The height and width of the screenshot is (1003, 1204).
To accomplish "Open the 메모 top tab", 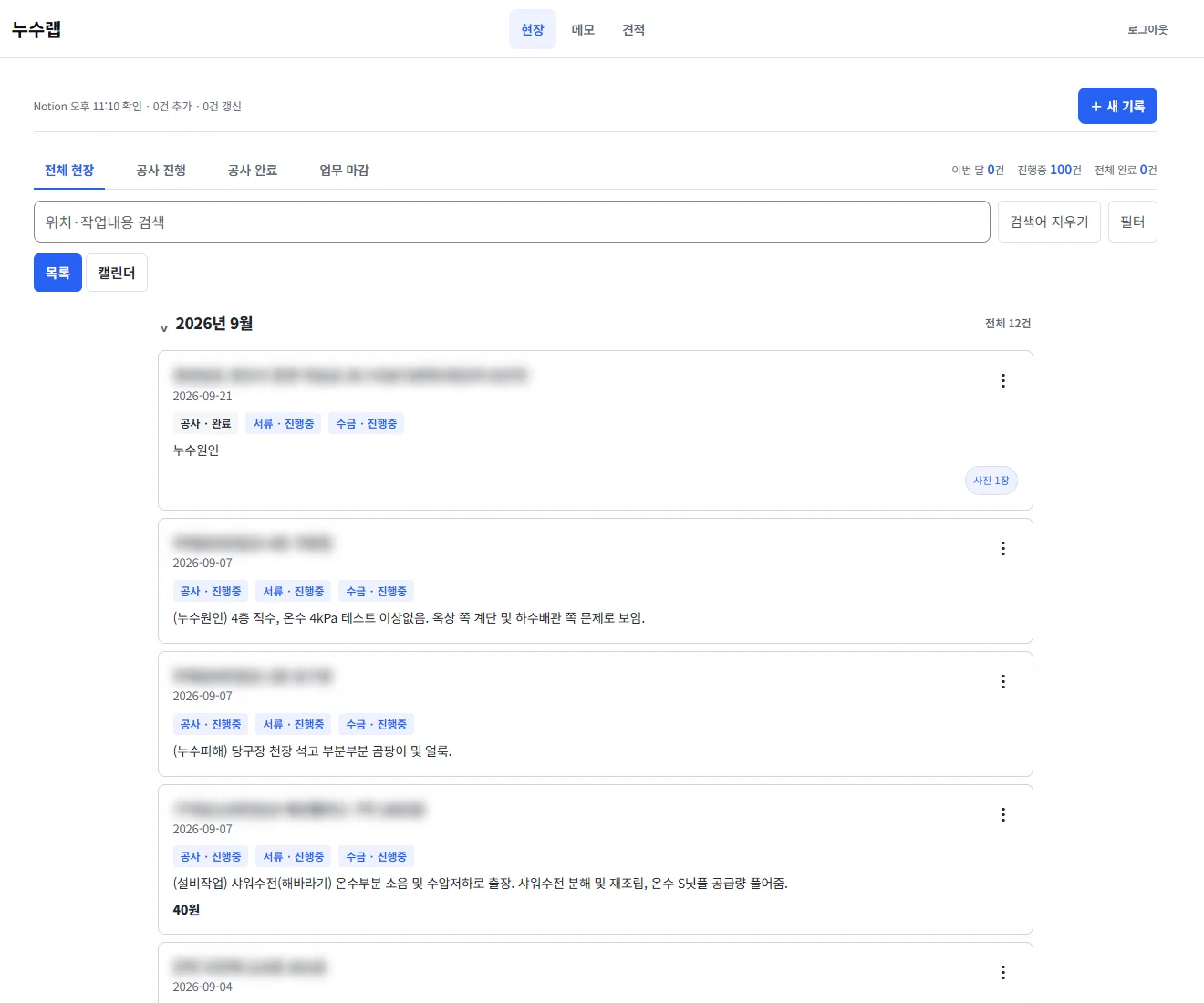I will click(583, 29).
